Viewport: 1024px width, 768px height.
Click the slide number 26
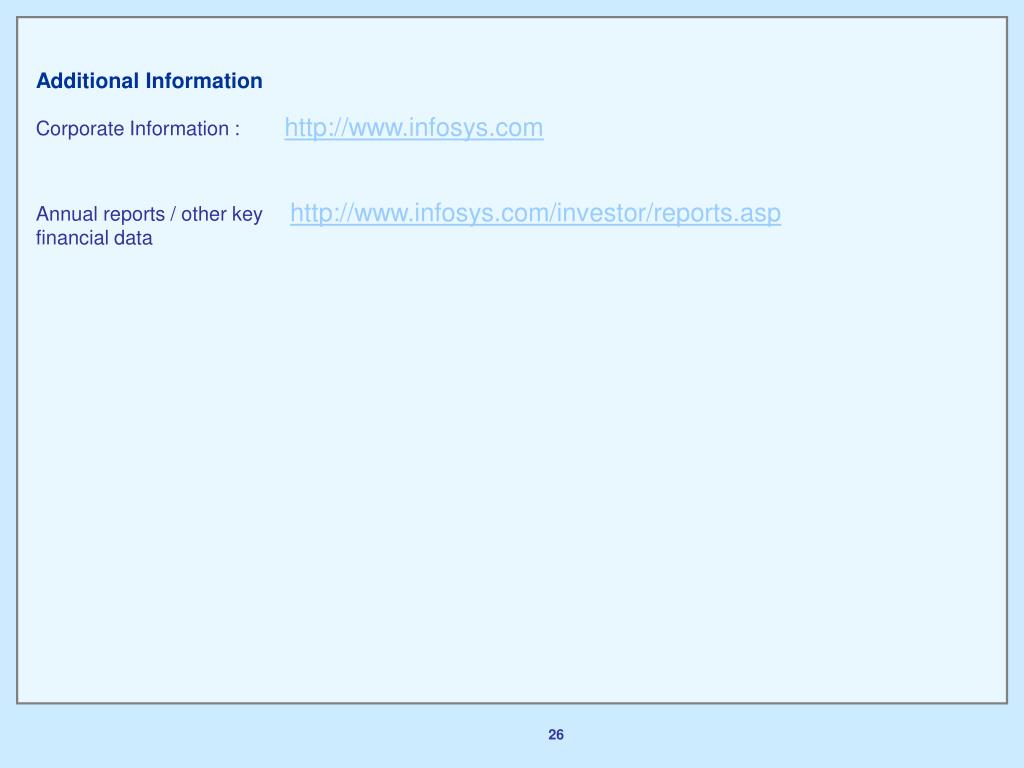click(556, 735)
